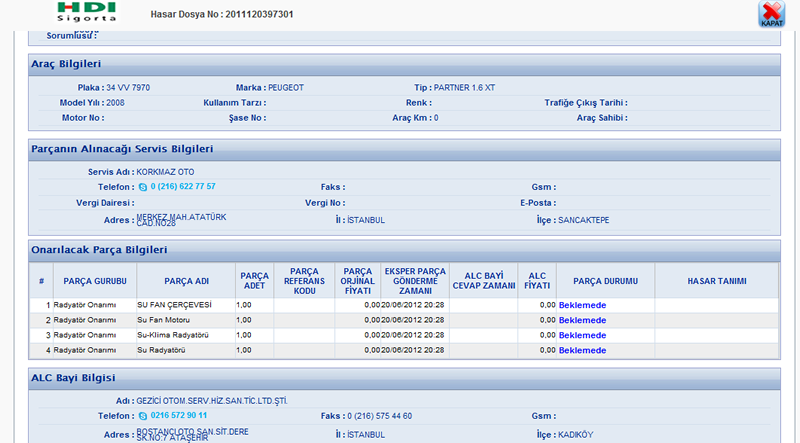The height and width of the screenshot is (443, 800).
Task: Select the Onarılacak Parça Bilgileri section header
Action: [99, 249]
